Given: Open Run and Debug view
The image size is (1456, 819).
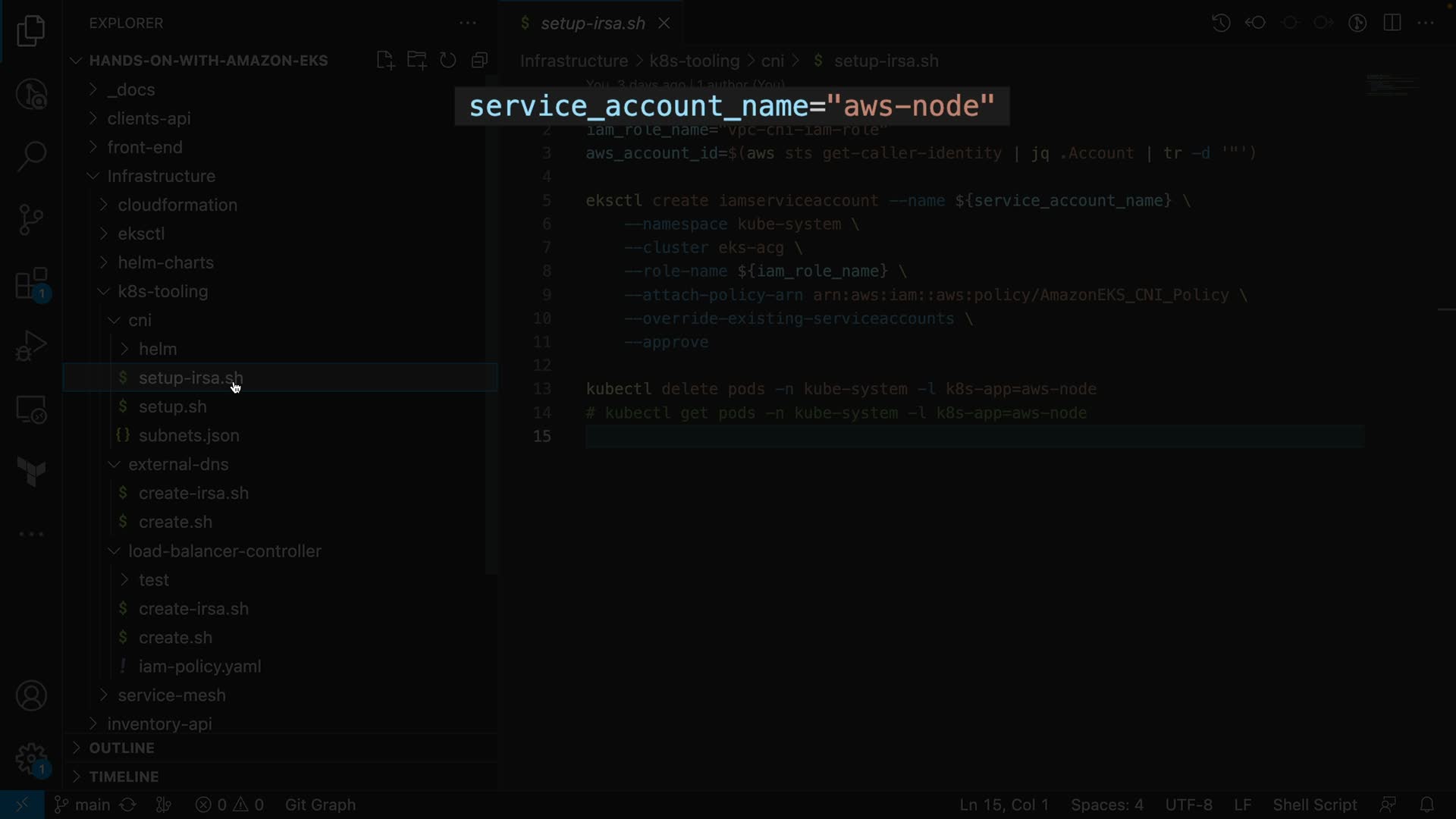Looking at the screenshot, I should [31, 347].
